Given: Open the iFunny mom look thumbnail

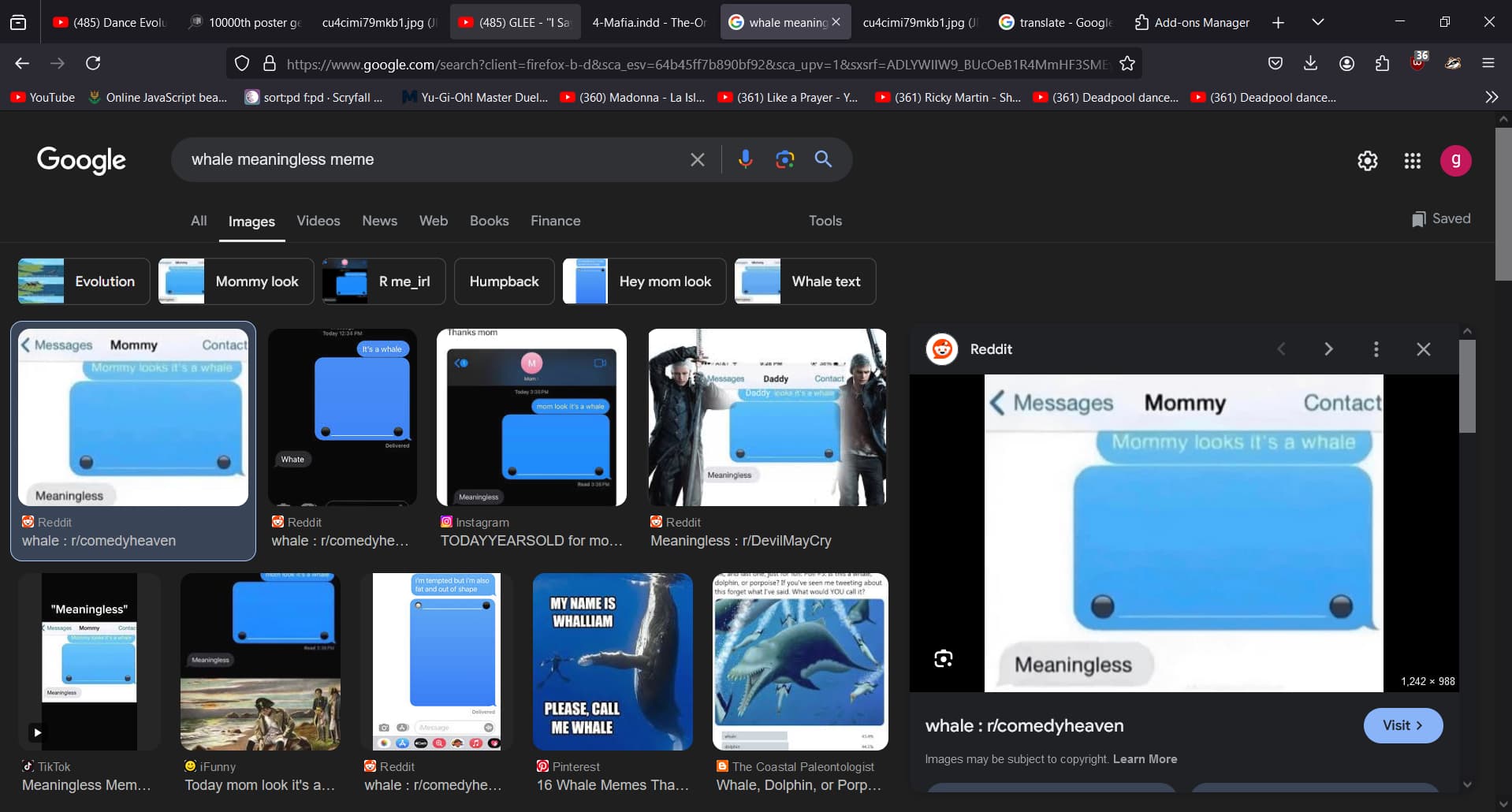Looking at the screenshot, I should (260, 661).
